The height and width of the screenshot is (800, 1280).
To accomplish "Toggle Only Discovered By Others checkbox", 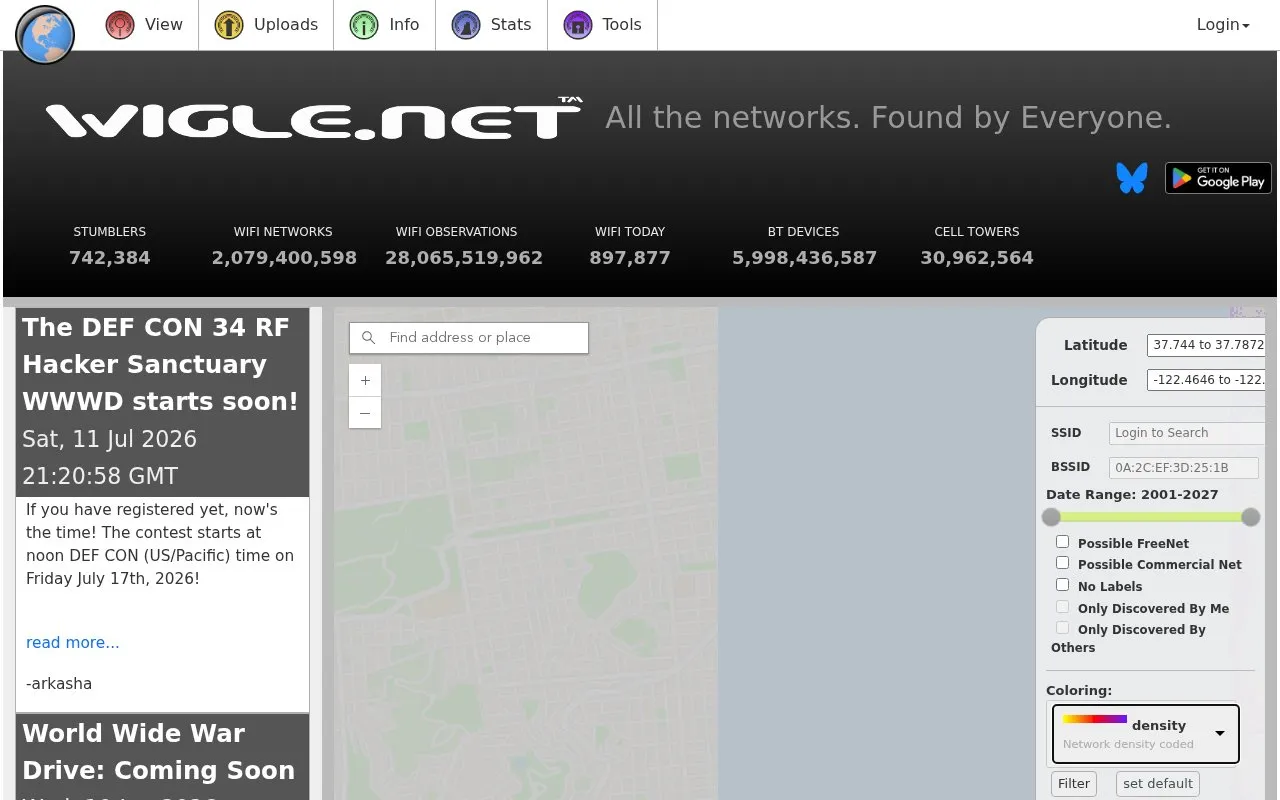I will point(1062,628).
